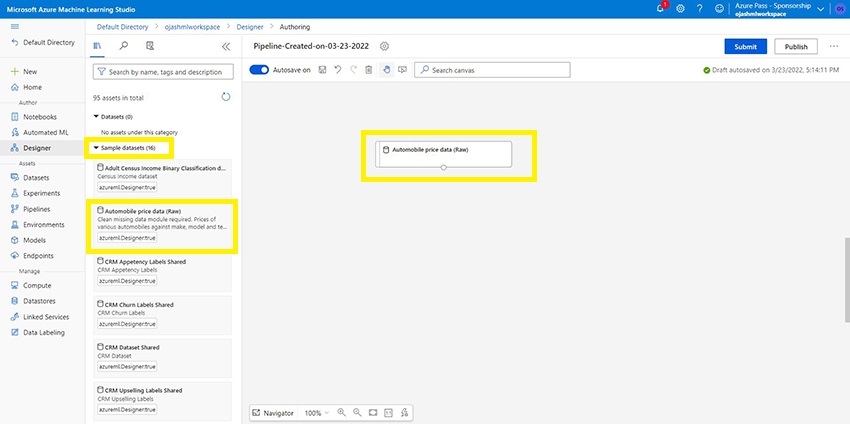850x424 pixels.
Task: Fit the pipeline to screen
Action: click(373, 413)
